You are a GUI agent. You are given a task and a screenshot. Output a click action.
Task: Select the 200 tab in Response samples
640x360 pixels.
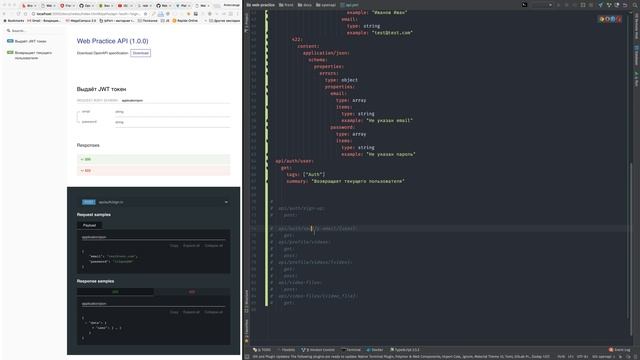116,292
